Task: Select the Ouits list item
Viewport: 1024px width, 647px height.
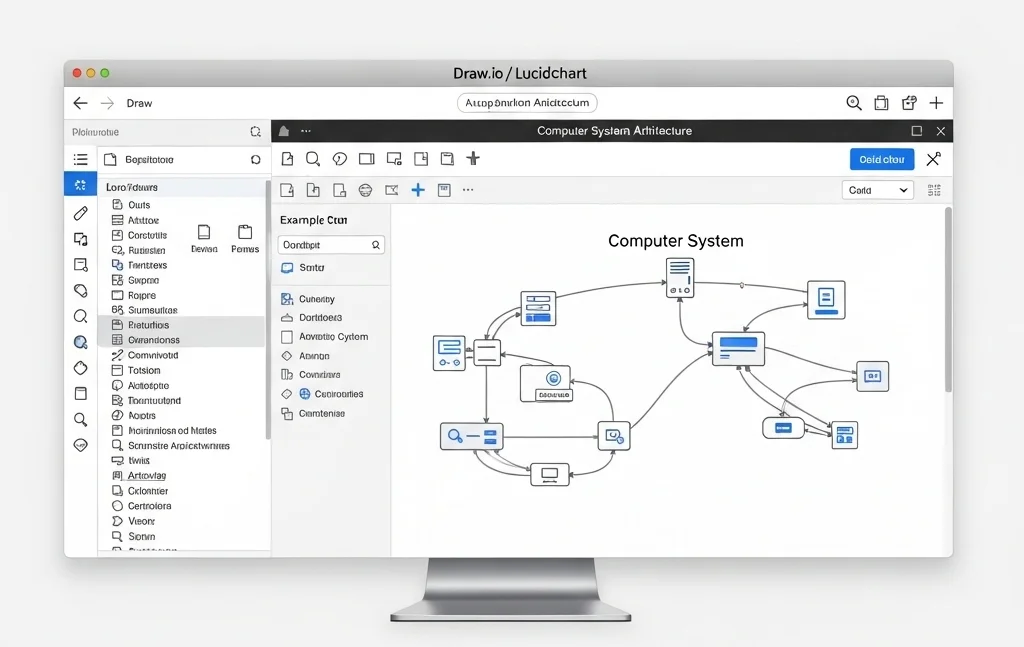Action: [x=139, y=205]
